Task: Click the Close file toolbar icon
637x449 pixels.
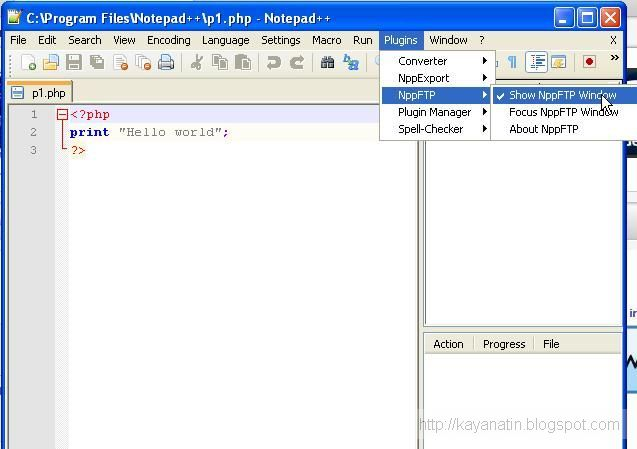Action: click(x=121, y=63)
